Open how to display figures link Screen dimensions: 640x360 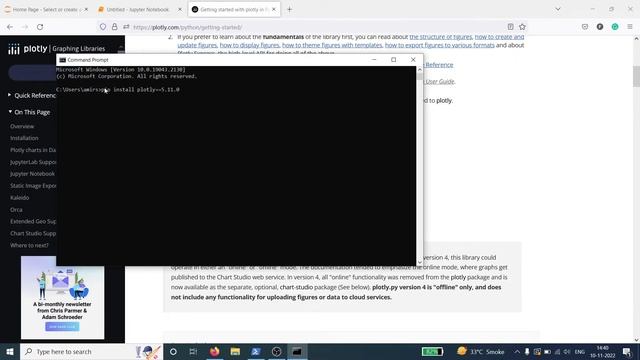click(x=249, y=45)
